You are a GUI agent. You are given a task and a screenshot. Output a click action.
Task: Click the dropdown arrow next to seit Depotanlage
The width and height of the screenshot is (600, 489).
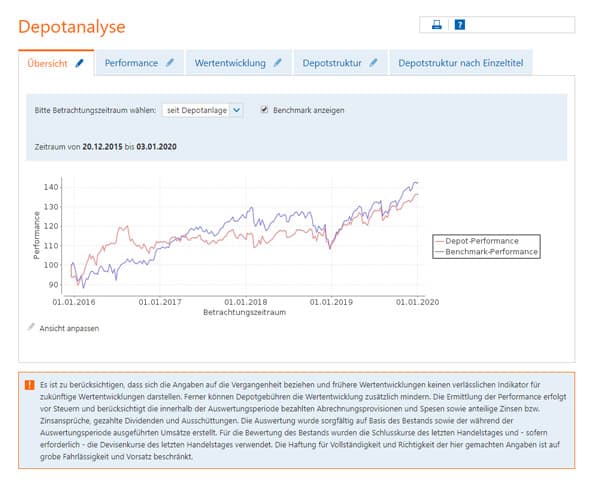pyautogui.click(x=236, y=110)
